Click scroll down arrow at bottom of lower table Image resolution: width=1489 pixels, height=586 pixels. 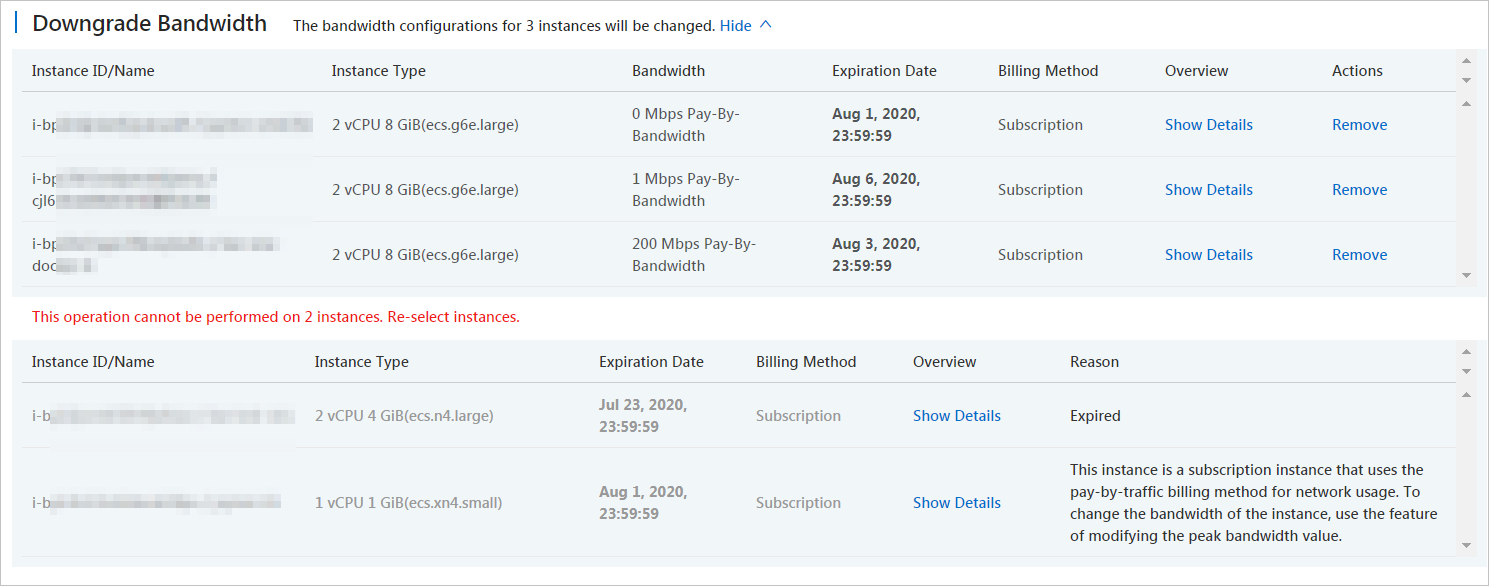[x=1466, y=545]
